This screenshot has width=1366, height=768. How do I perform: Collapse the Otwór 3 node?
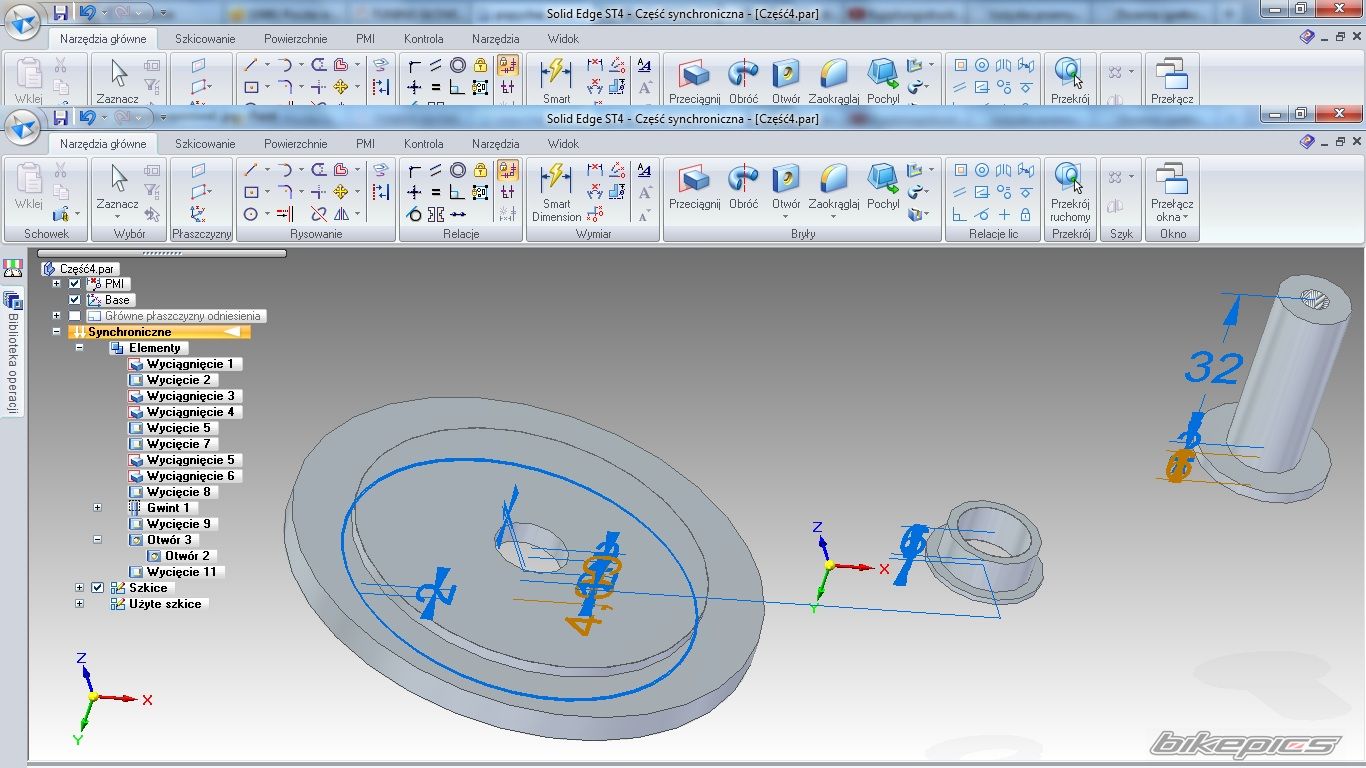click(97, 540)
